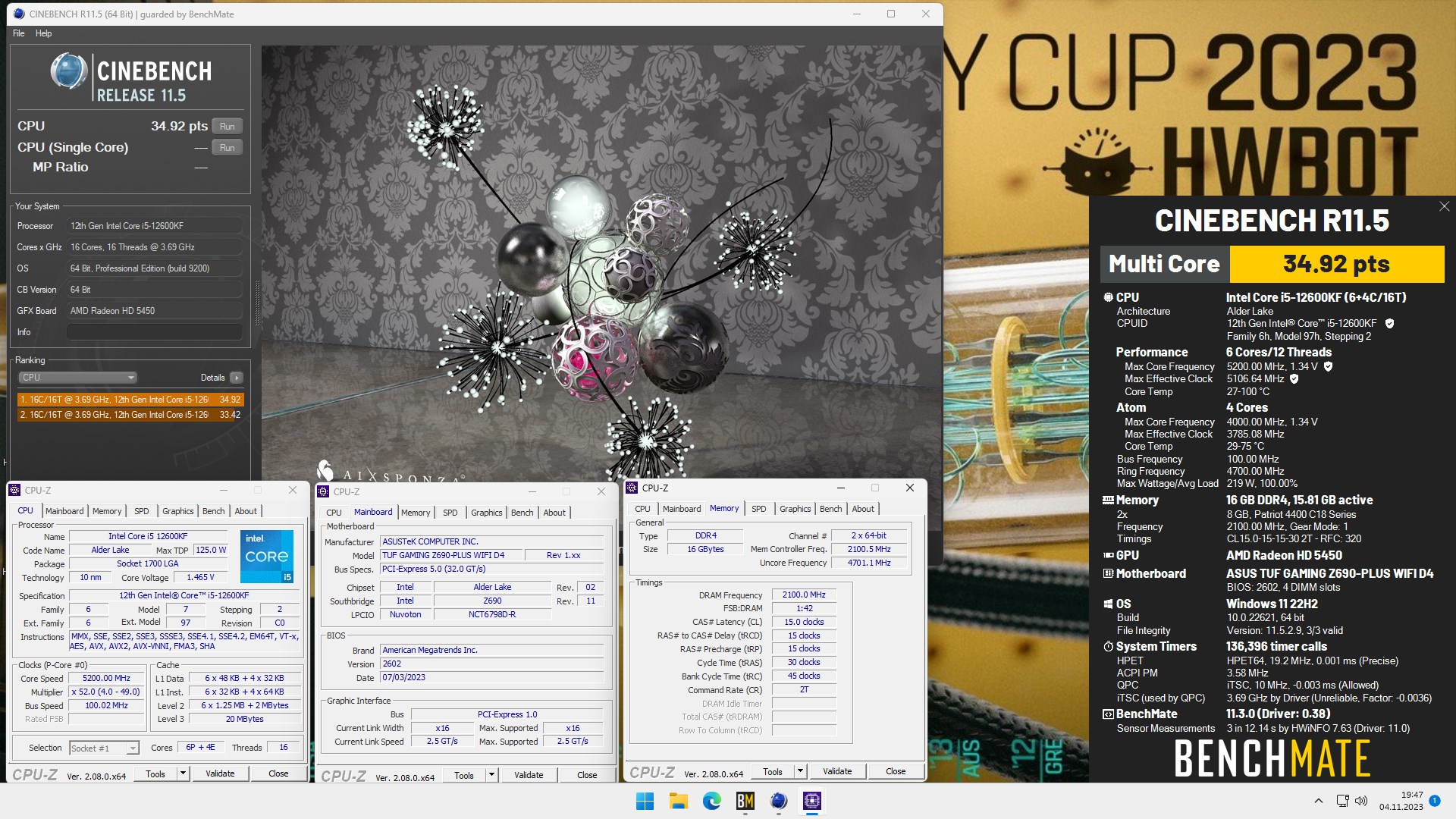Screen dimensions: 1456x819
Task: Click DRAM Frequency value 2100.0 MHz
Action: [x=804, y=595]
